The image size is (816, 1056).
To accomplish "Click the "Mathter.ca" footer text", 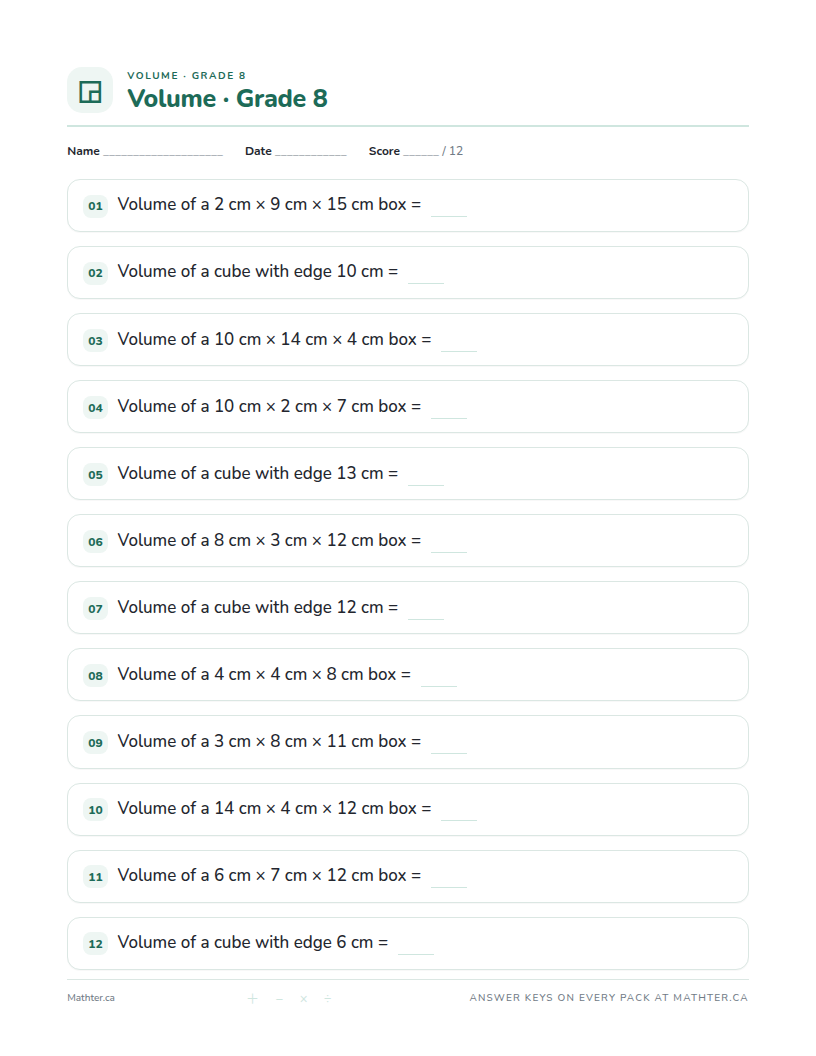I will coord(91,998).
